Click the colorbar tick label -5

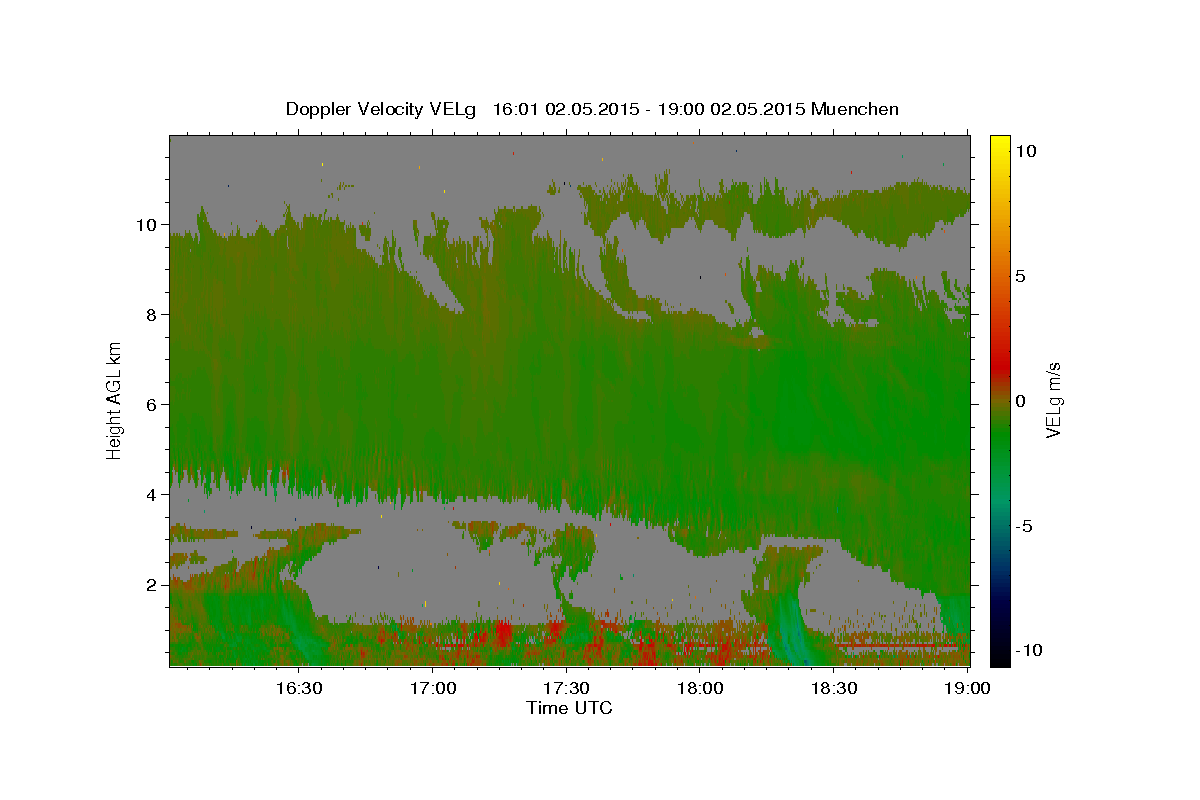1026,526
